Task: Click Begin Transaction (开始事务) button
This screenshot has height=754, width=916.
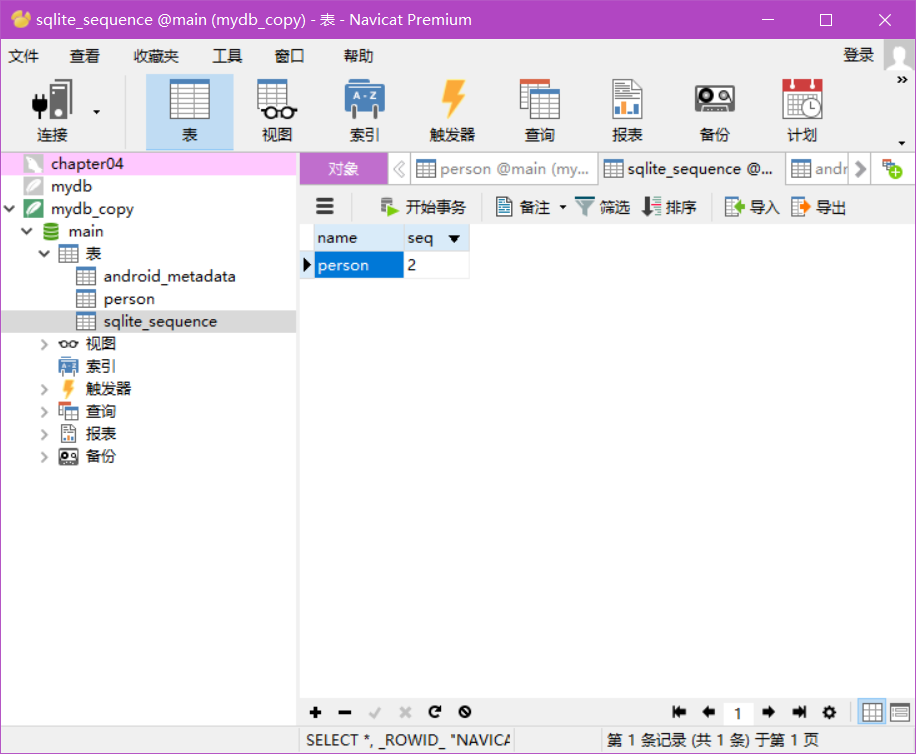Action: (423, 207)
